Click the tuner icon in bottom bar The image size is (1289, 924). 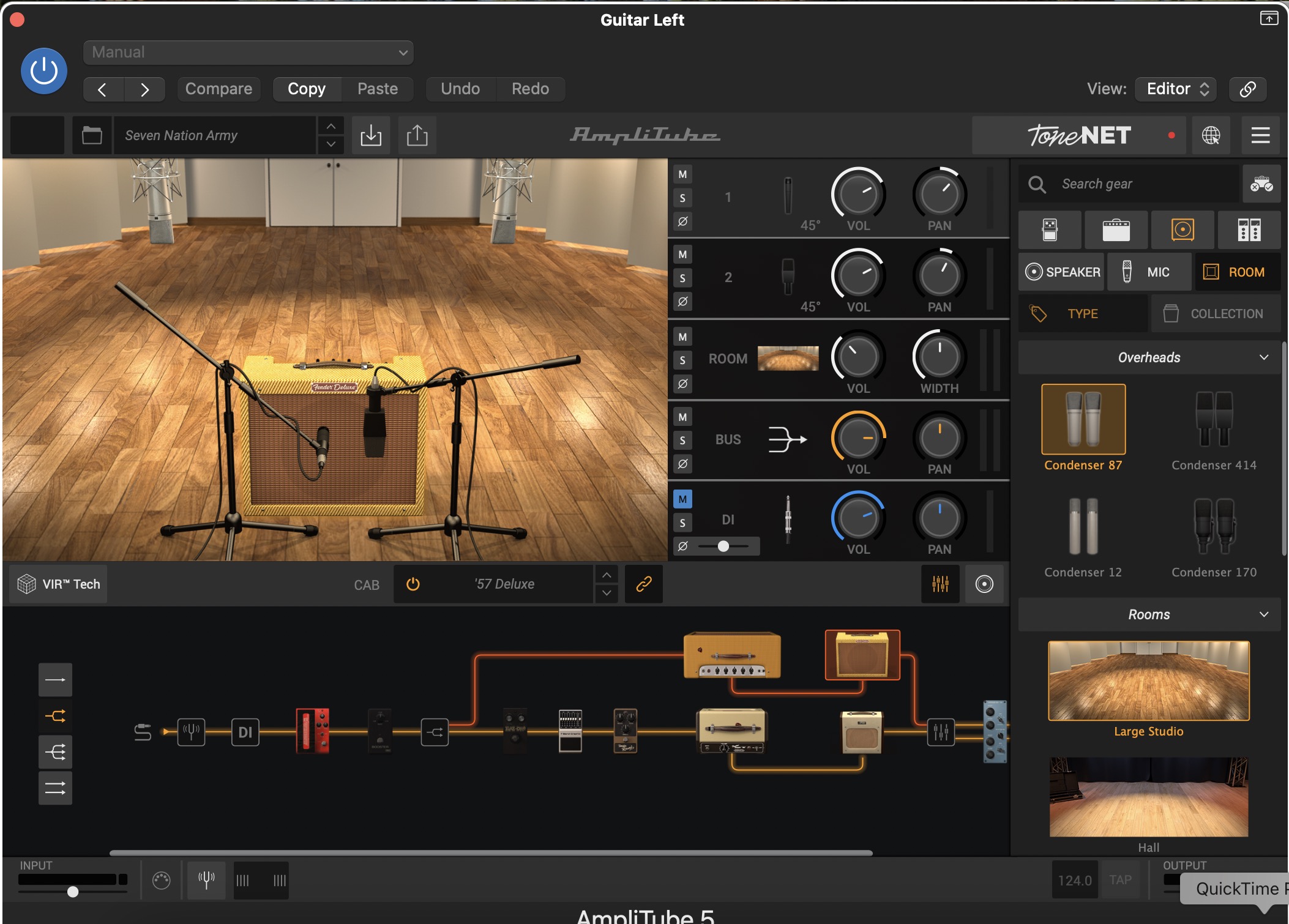206,881
